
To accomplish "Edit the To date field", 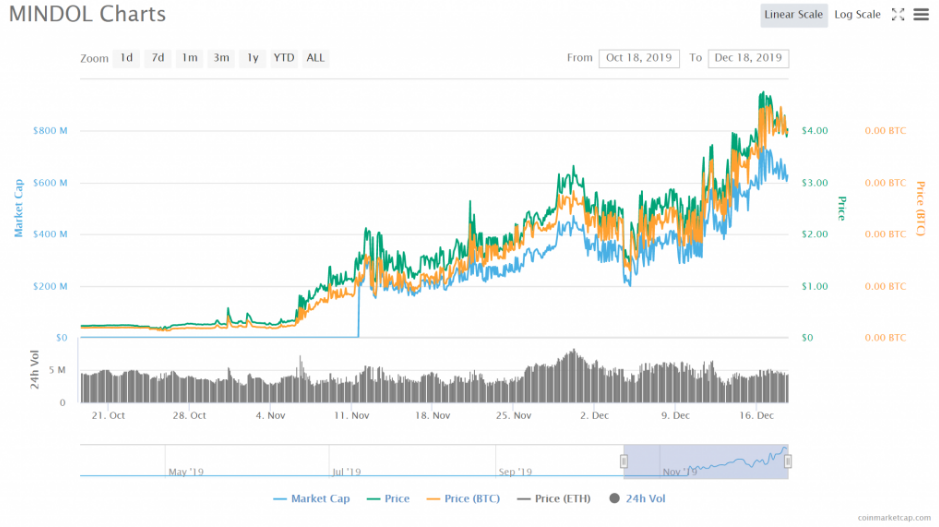I will (748, 58).
